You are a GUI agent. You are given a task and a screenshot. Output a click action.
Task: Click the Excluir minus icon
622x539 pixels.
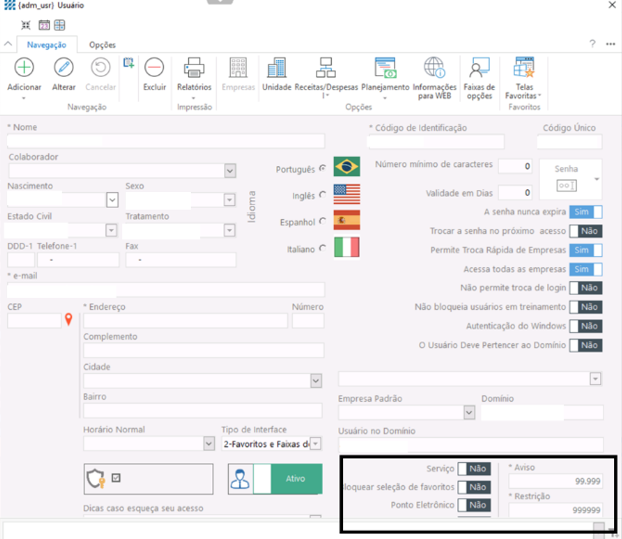154,68
